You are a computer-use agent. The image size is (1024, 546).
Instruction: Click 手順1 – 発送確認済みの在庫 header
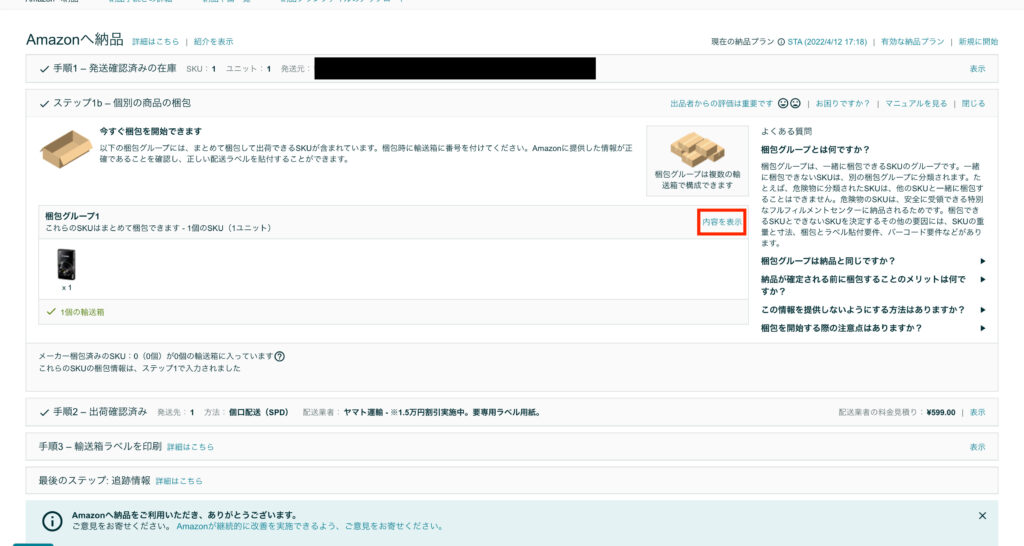114,68
